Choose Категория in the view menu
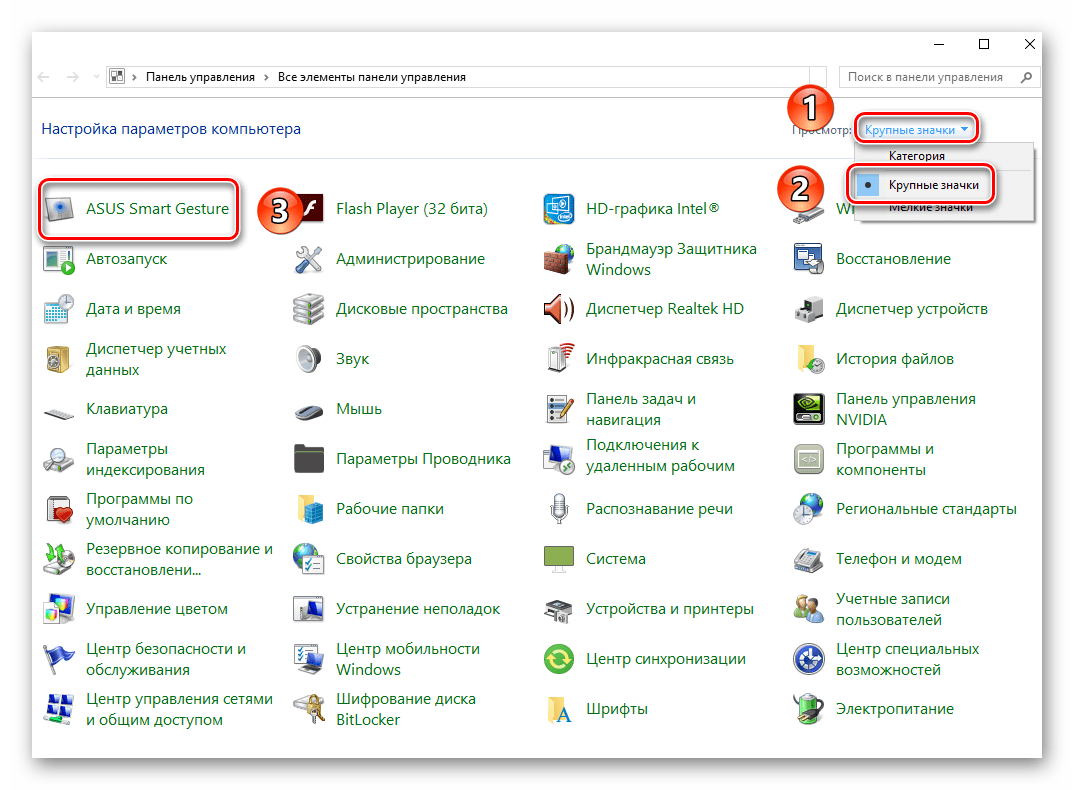This screenshot has height=790, width=1074. (x=916, y=156)
